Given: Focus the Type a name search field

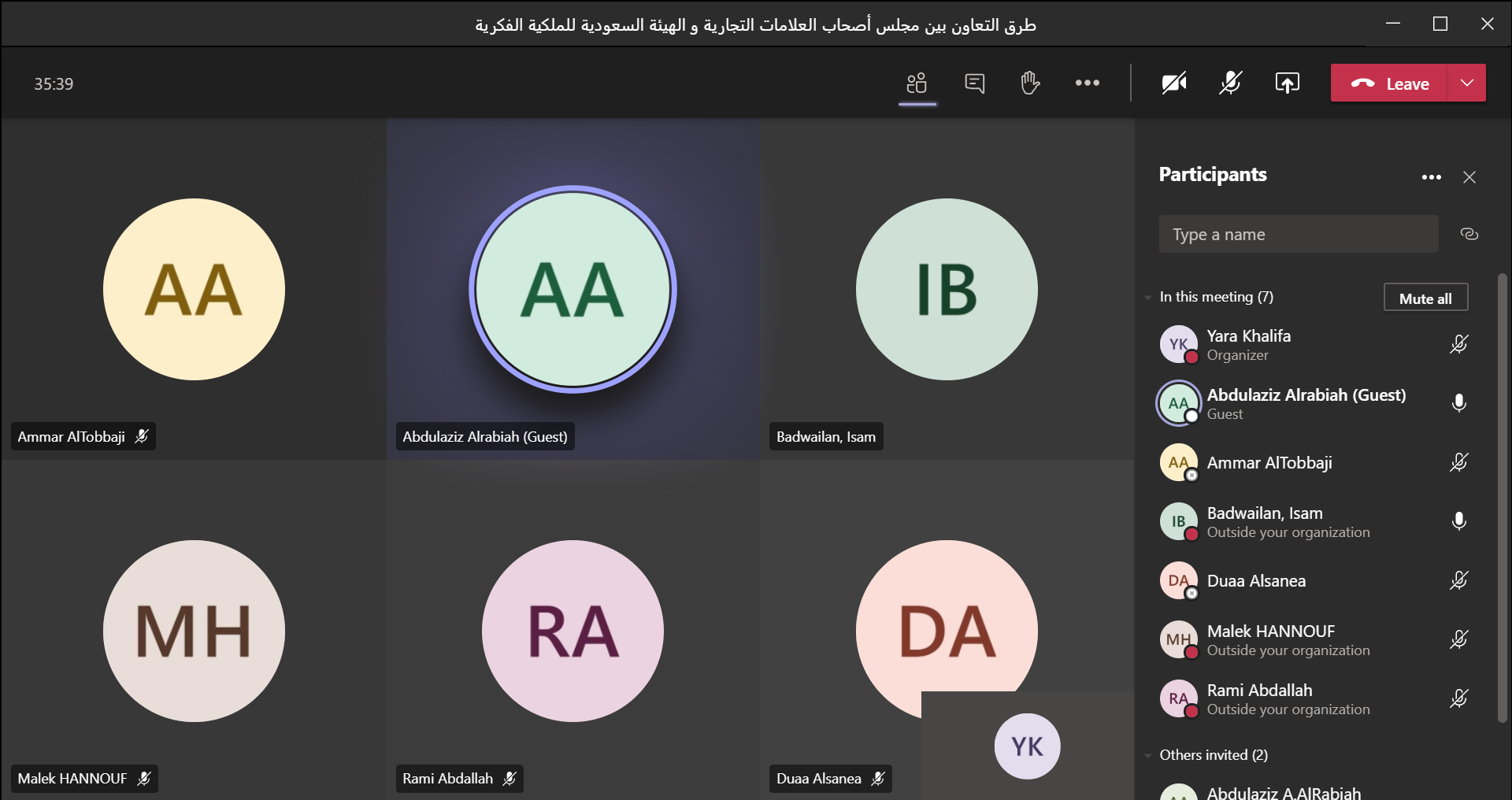Looking at the screenshot, I should (1299, 234).
